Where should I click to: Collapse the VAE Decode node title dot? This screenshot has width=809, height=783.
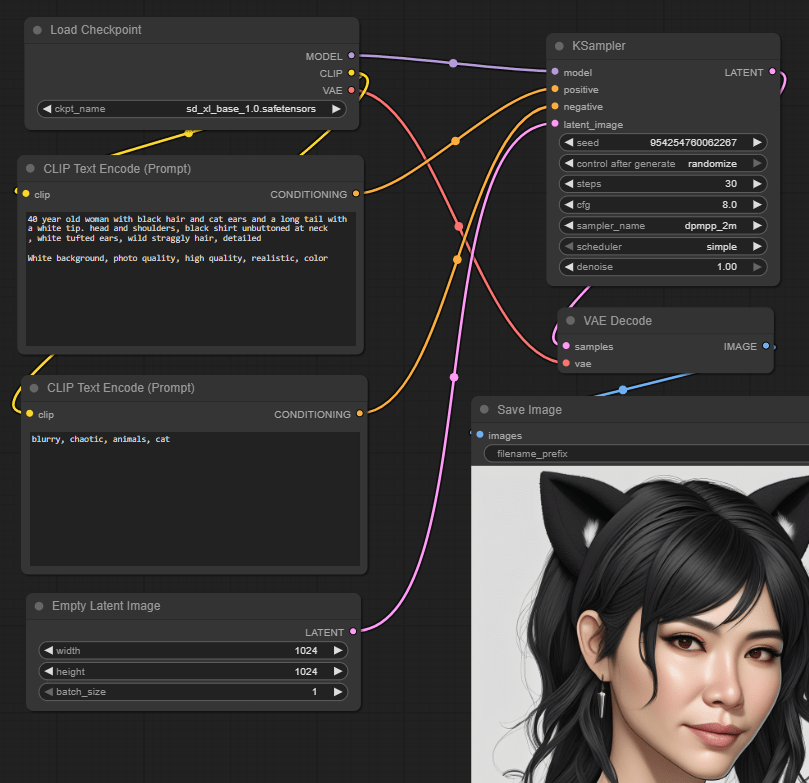tap(570, 321)
